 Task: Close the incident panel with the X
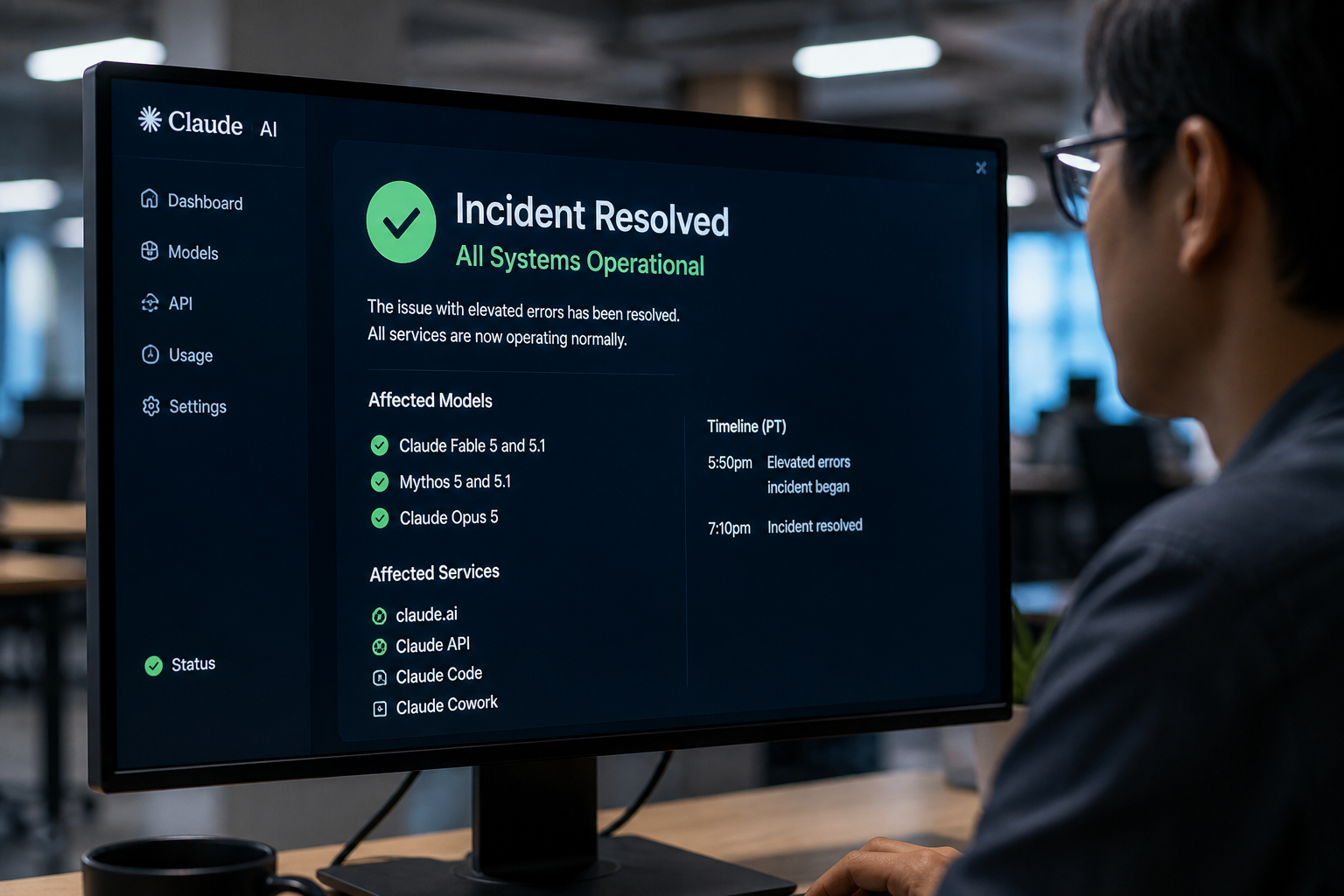click(981, 168)
